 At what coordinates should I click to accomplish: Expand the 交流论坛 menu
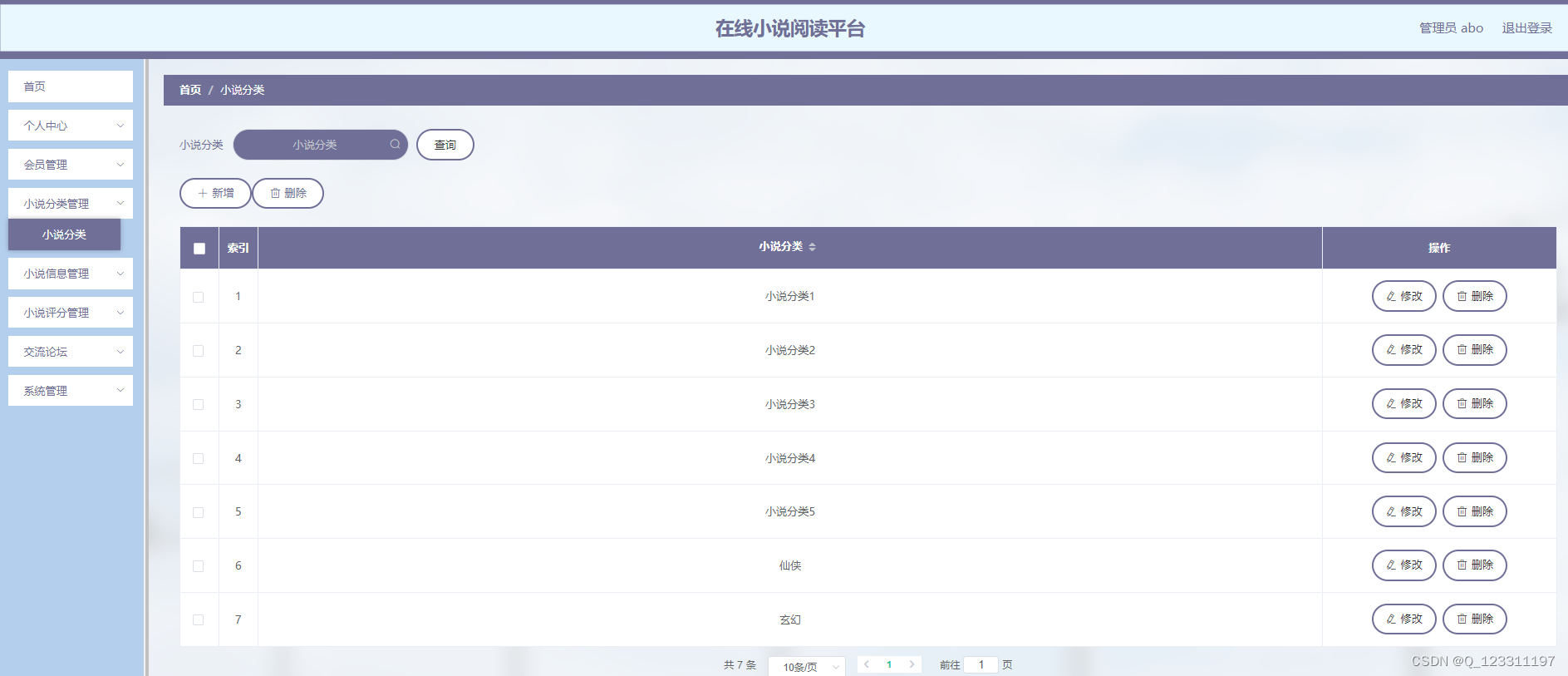point(71,352)
